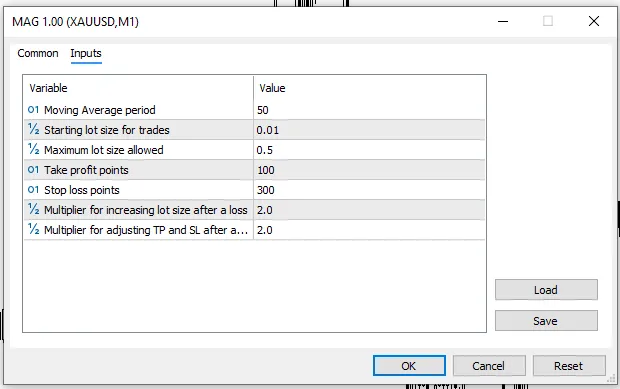Viewport: 620px width, 389px height.
Task: Load an input preset file
Action: pyautogui.click(x=546, y=290)
